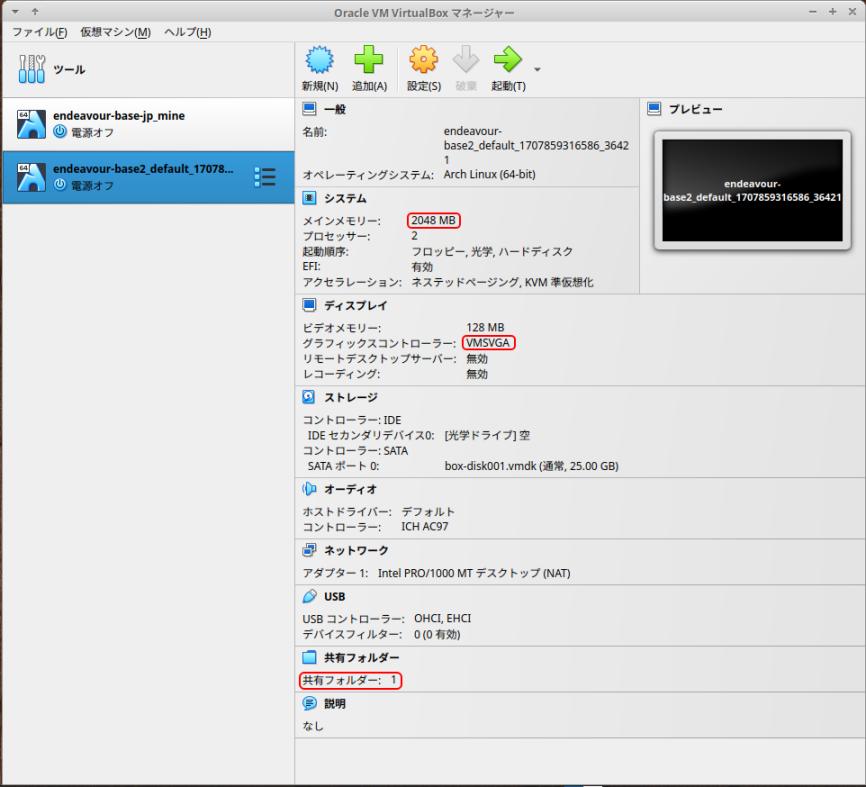Open the 一般 section heading
866x787 pixels.
click(335, 109)
